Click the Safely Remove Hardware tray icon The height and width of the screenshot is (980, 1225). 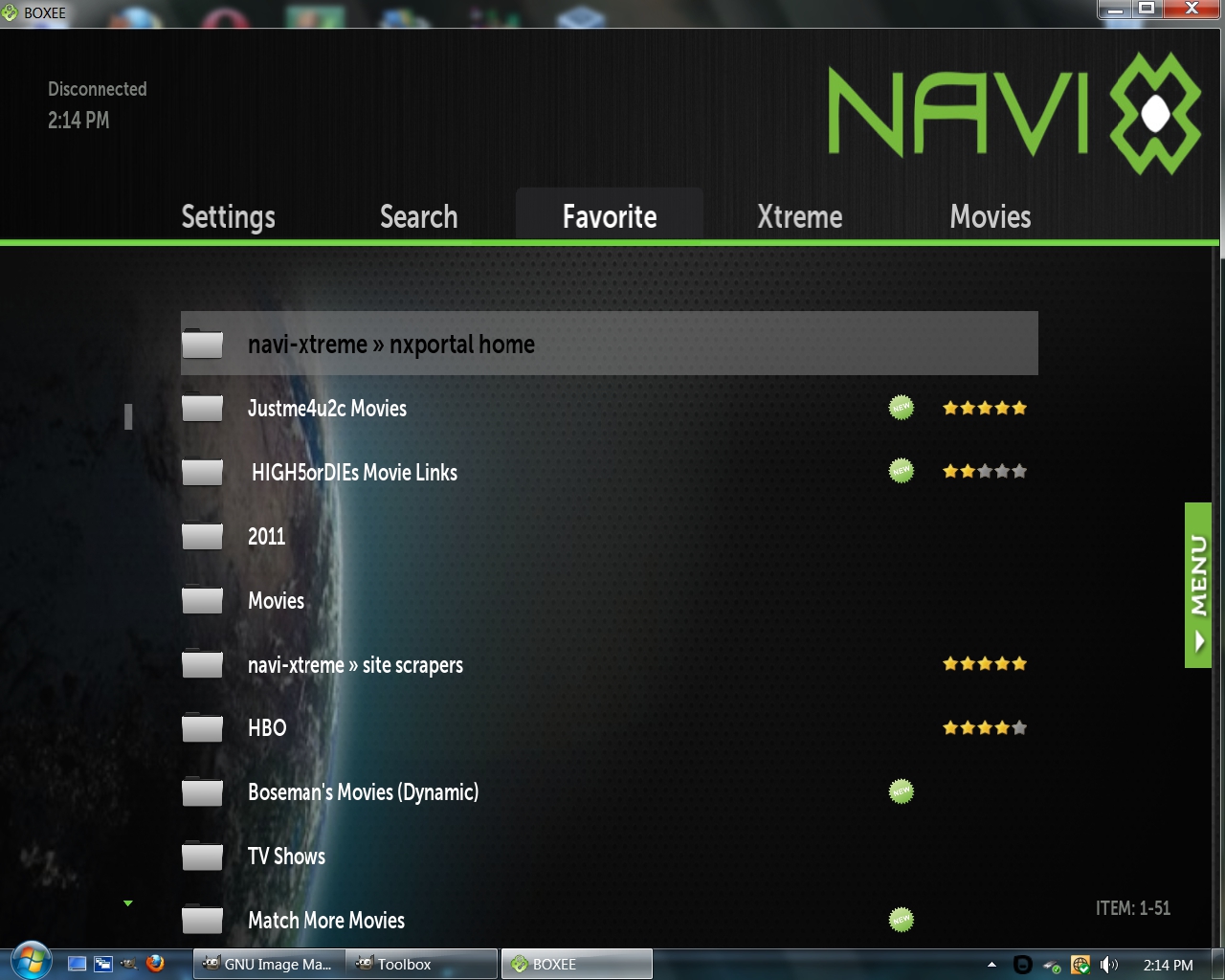pos(1052,965)
